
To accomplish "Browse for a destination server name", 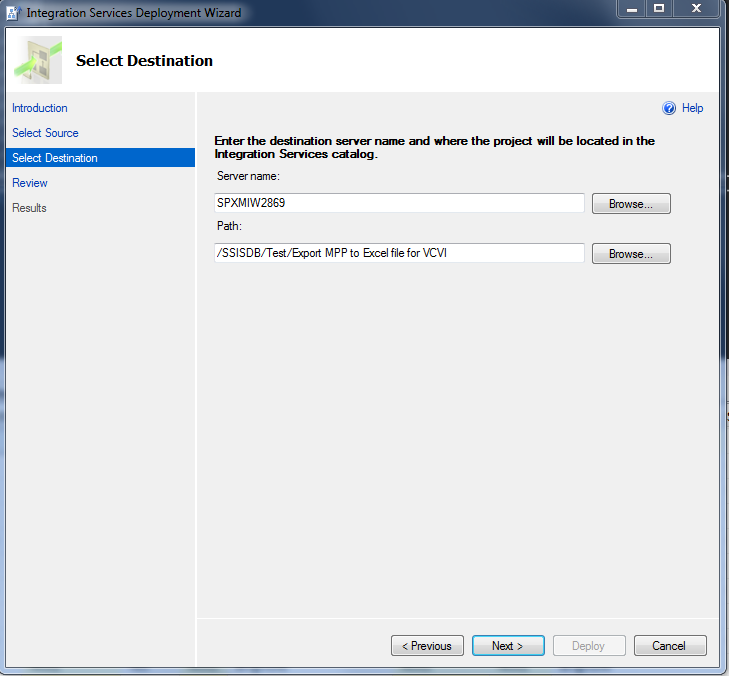I will 631,204.
